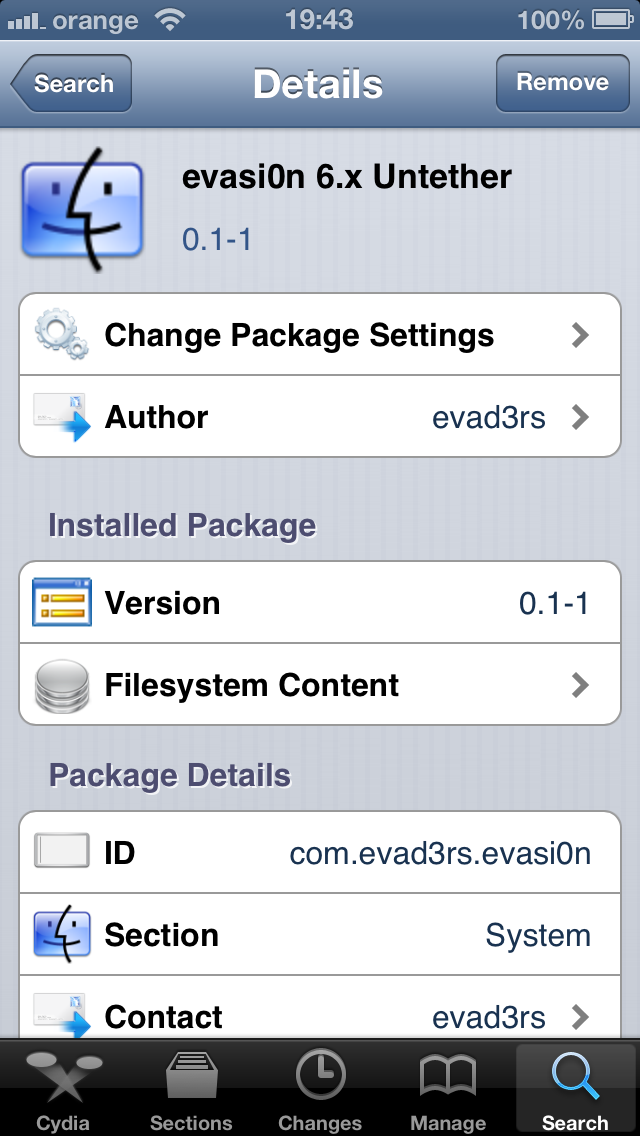This screenshot has width=640, height=1136.
Task: Go back to Search
Action: coord(71,83)
